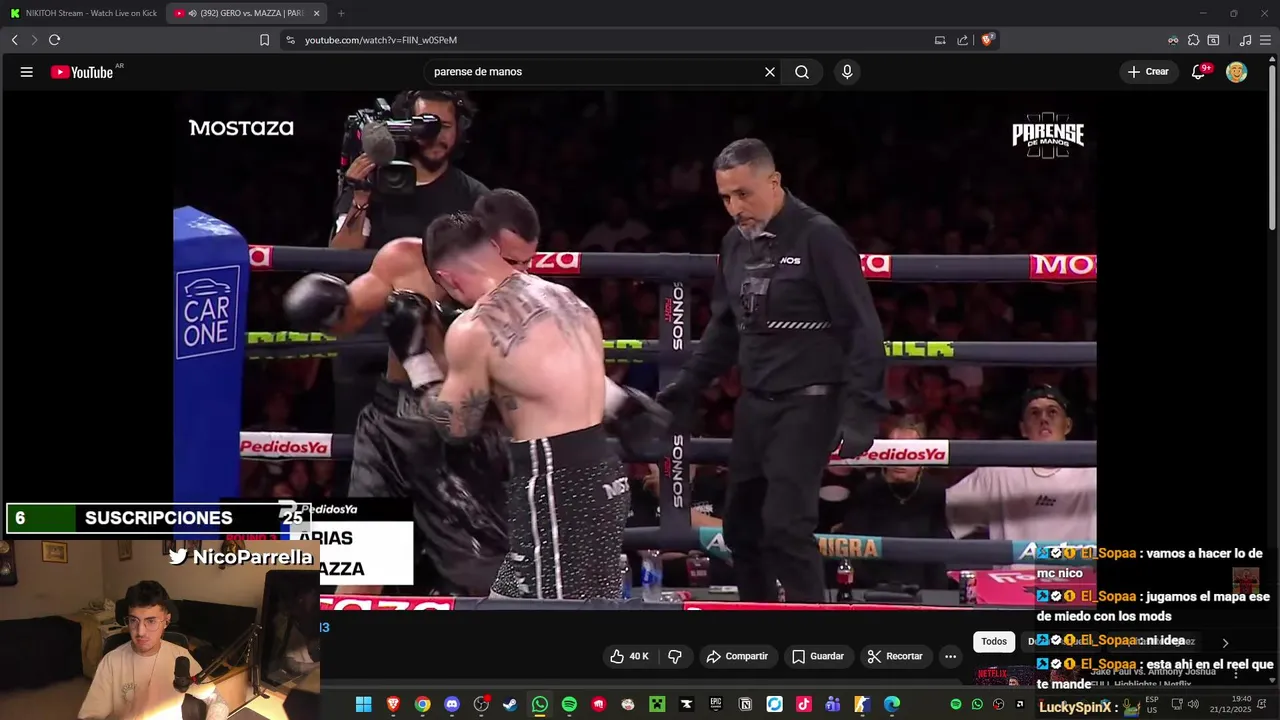
Task: Bookmark this page
Action: (x=264, y=40)
